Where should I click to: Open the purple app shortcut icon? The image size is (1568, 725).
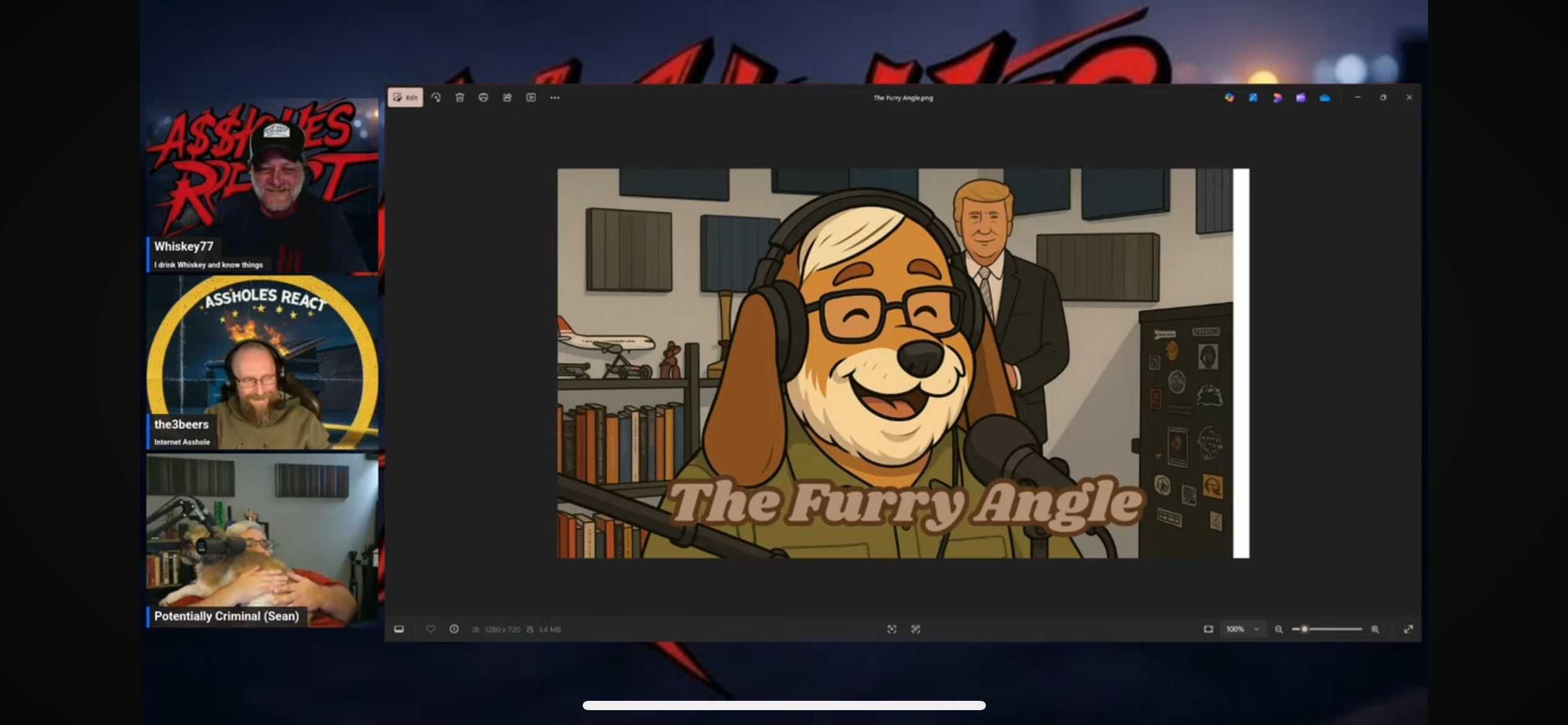1300,97
